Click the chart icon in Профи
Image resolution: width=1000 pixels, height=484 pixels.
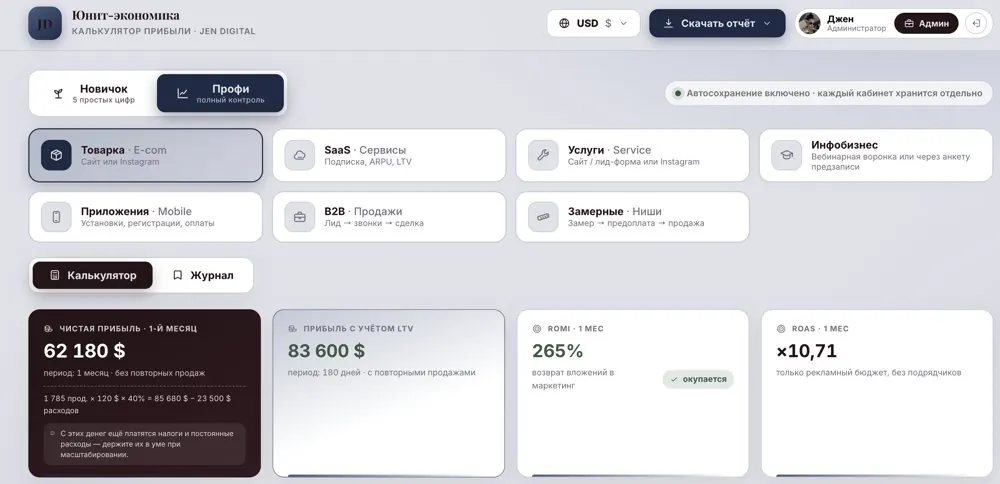pyautogui.click(x=182, y=94)
